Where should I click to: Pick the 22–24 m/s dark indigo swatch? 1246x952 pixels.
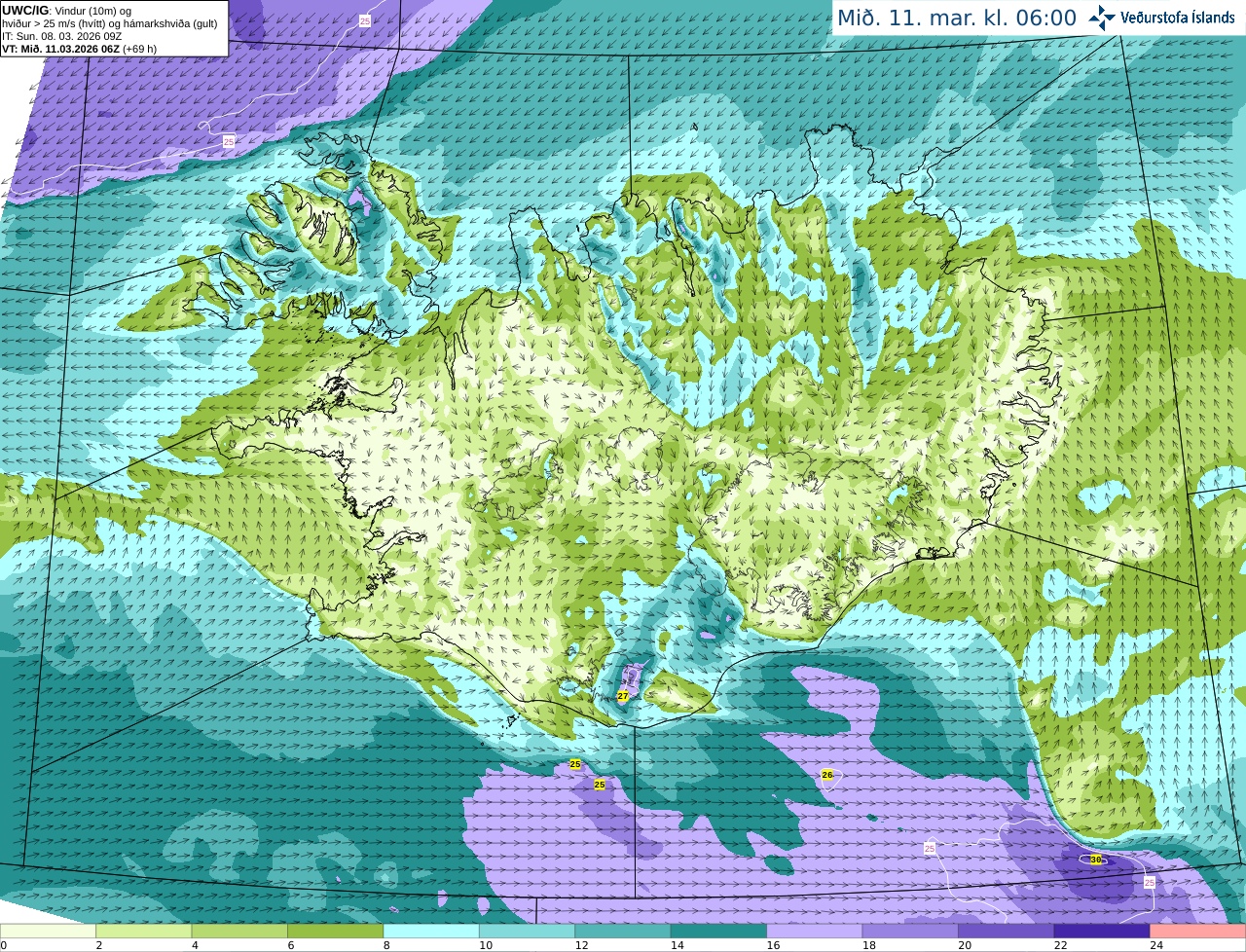[1102, 931]
